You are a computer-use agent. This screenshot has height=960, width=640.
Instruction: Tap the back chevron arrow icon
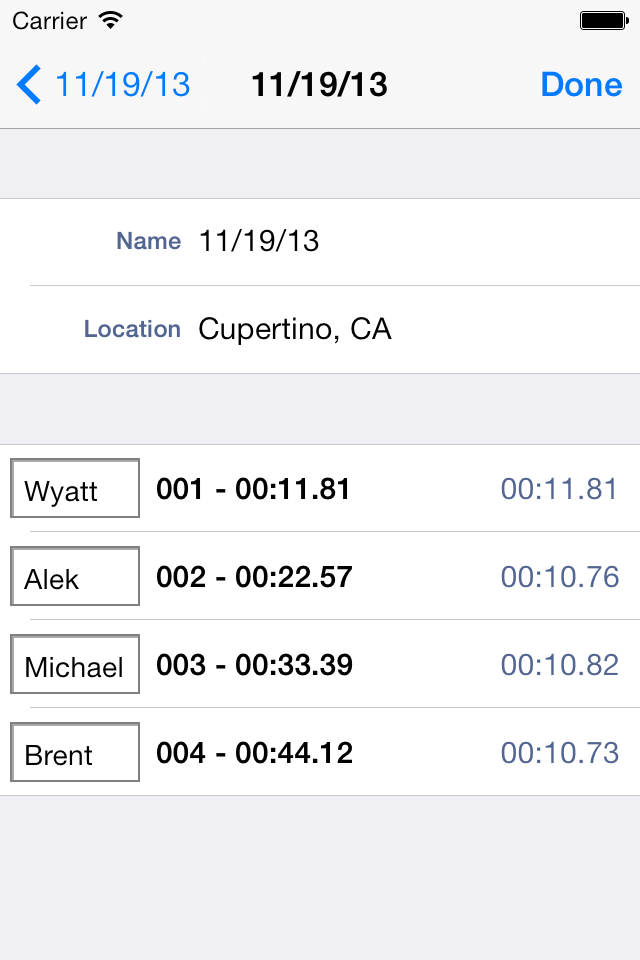click(29, 84)
